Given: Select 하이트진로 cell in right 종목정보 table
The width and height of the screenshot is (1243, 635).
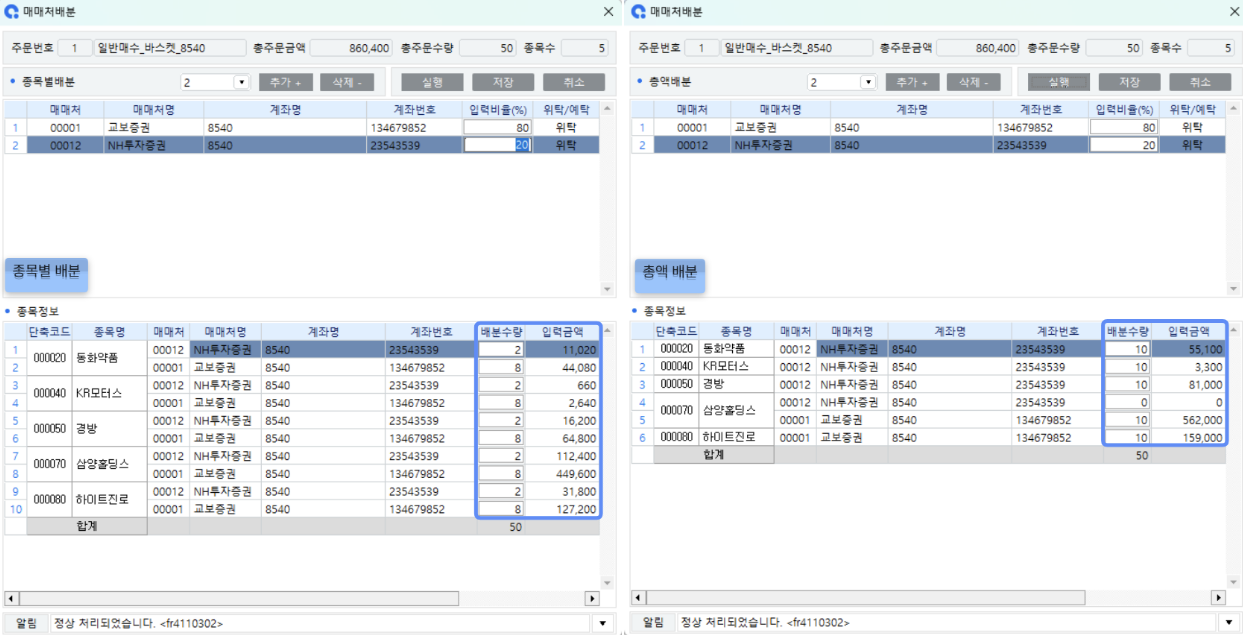Looking at the screenshot, I should 737,437.
